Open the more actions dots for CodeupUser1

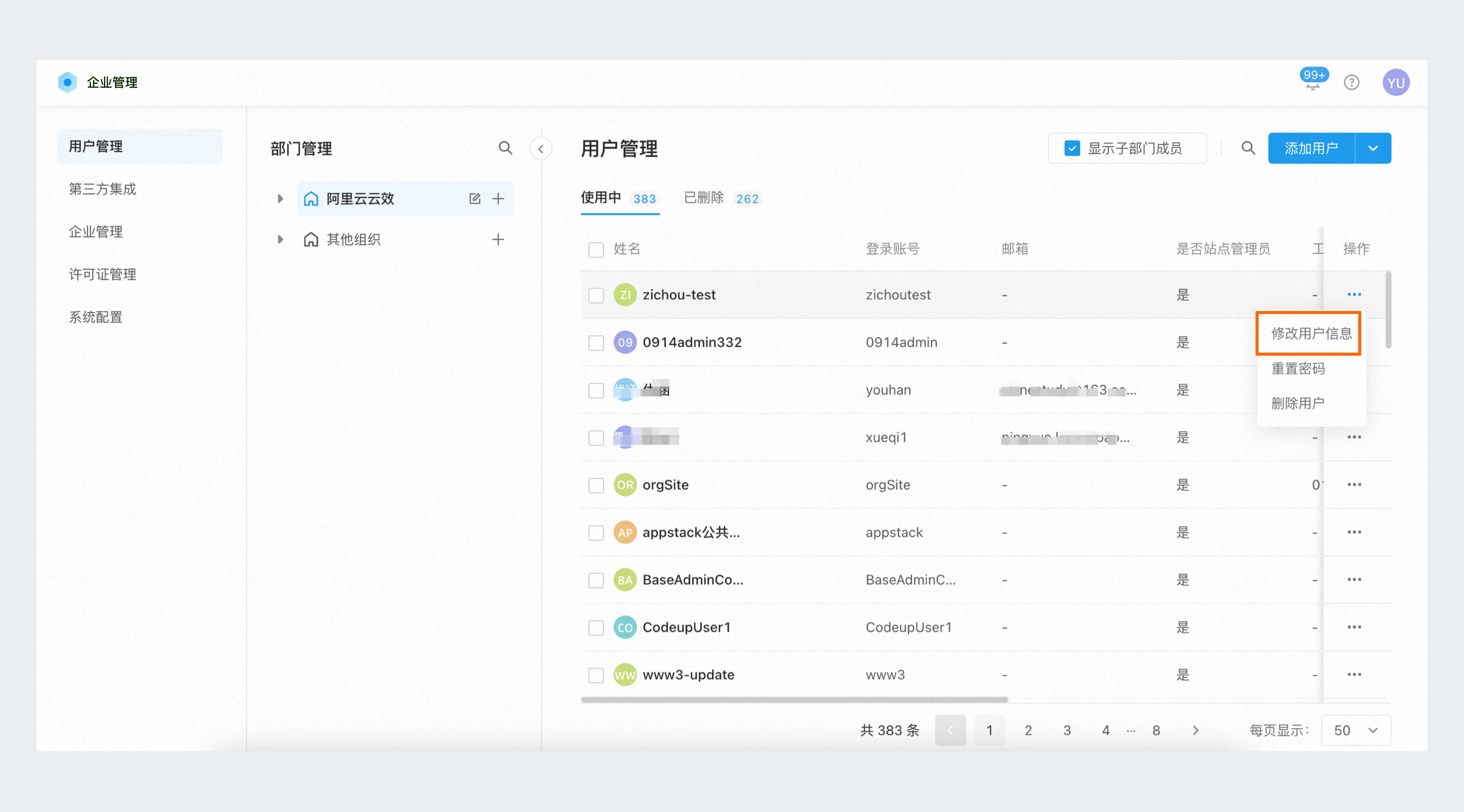[x=1354, y=627]
